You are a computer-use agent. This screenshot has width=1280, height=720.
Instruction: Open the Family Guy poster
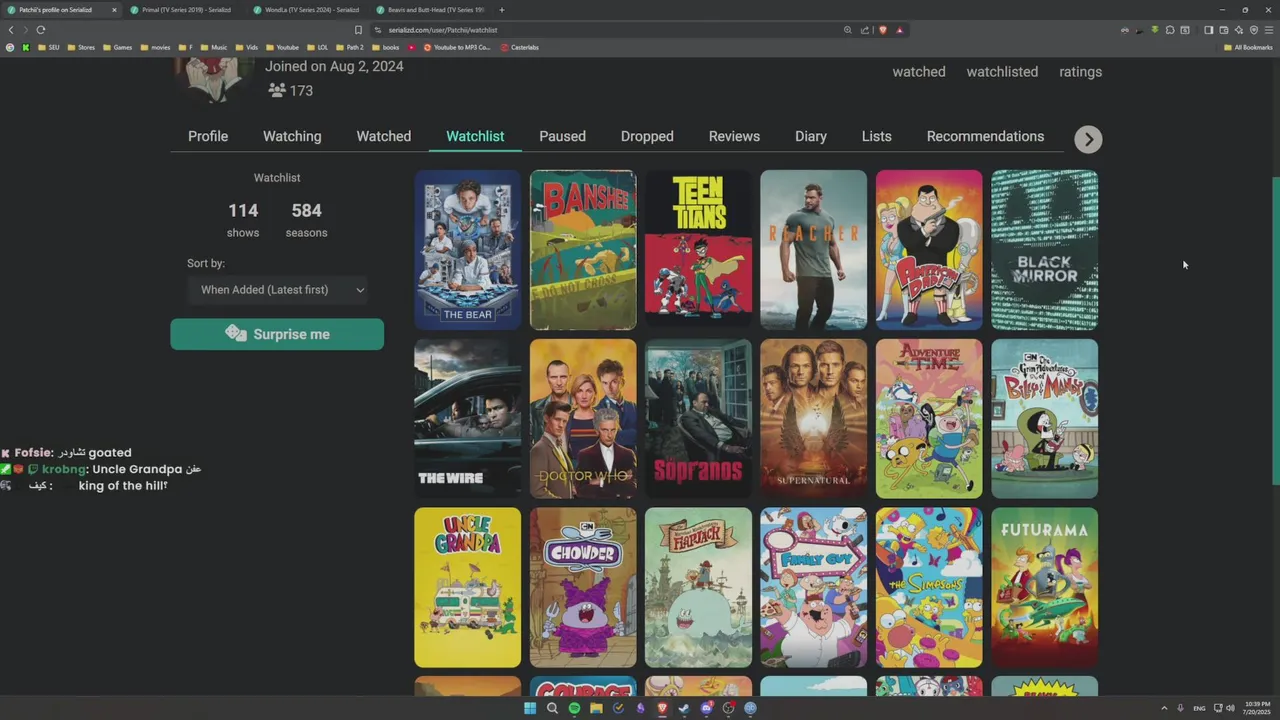click(813, 587)
